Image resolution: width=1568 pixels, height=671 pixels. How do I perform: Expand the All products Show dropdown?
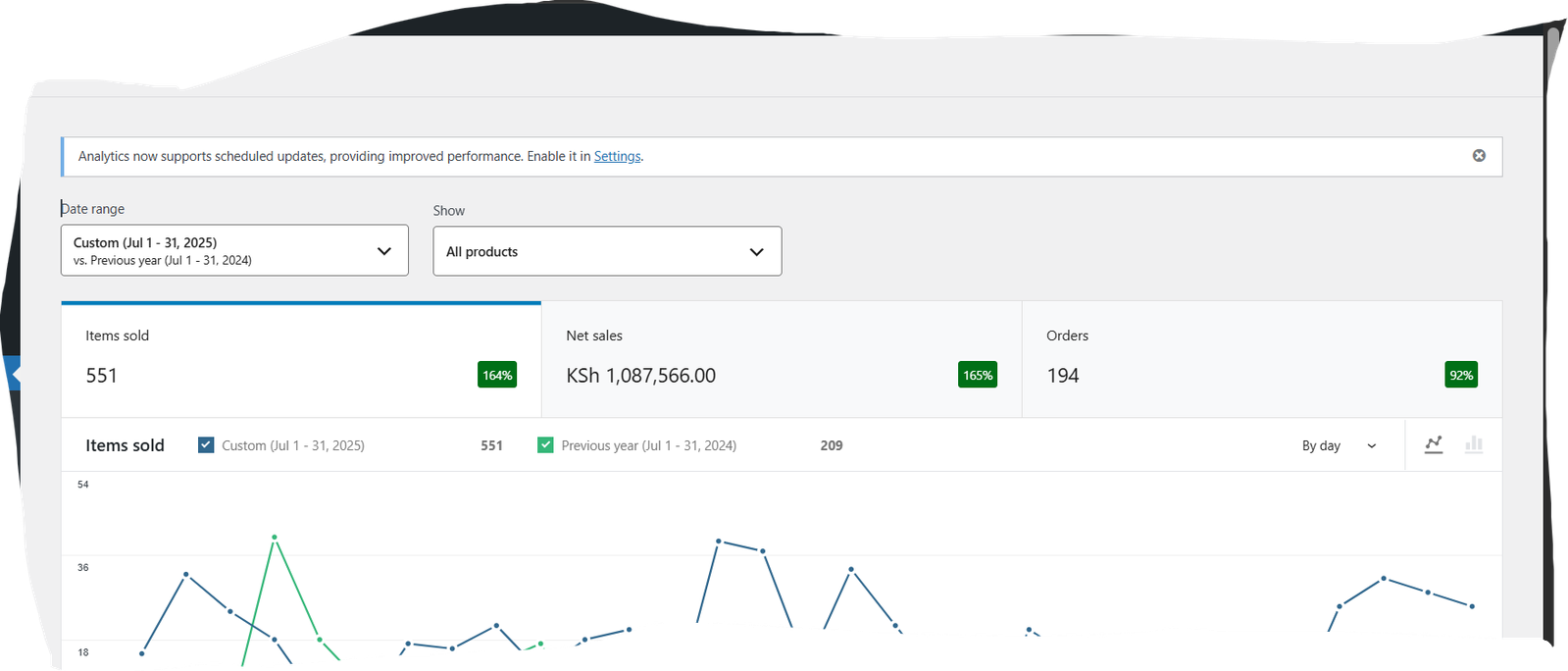[607, 251]
